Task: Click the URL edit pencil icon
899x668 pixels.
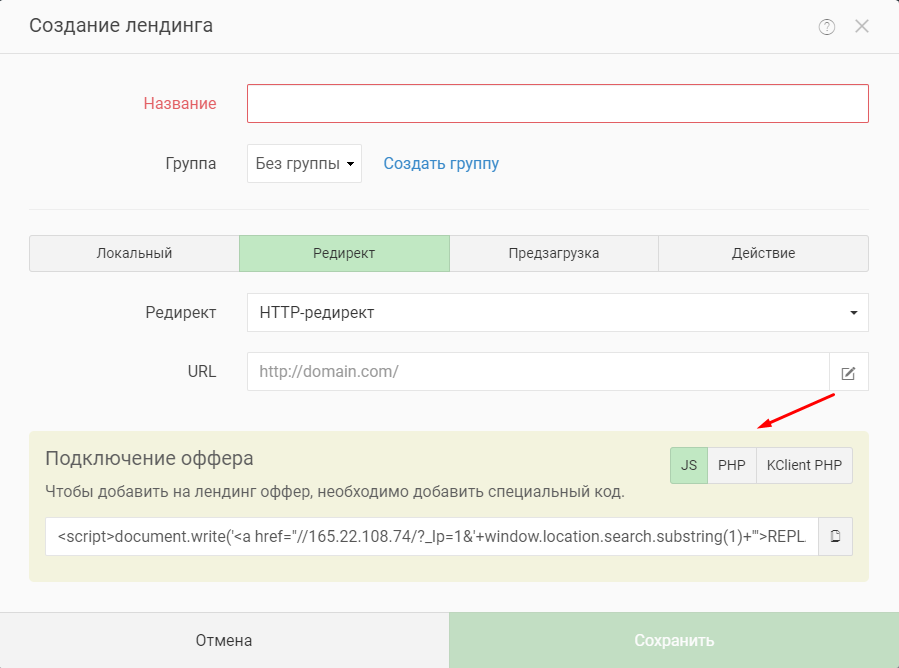Action: pos(849,372)
